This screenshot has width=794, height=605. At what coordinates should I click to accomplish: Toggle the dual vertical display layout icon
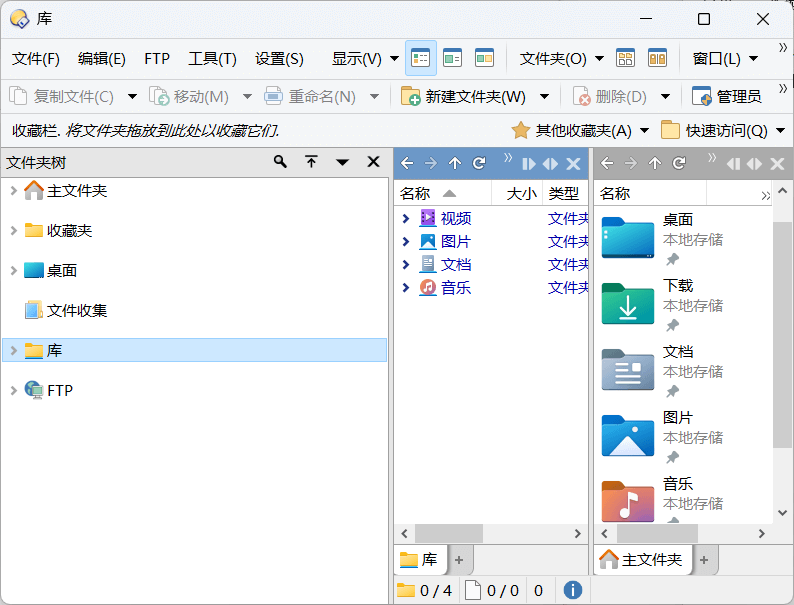(452, 58)
